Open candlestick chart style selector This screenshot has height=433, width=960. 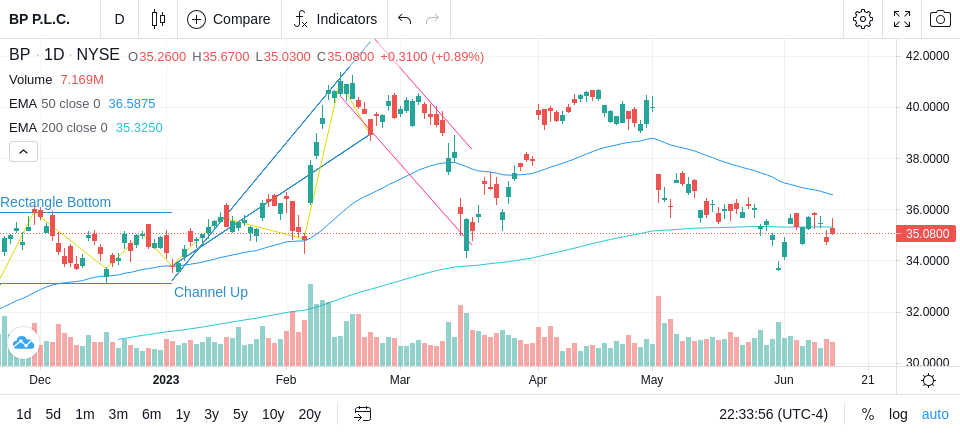158,19
